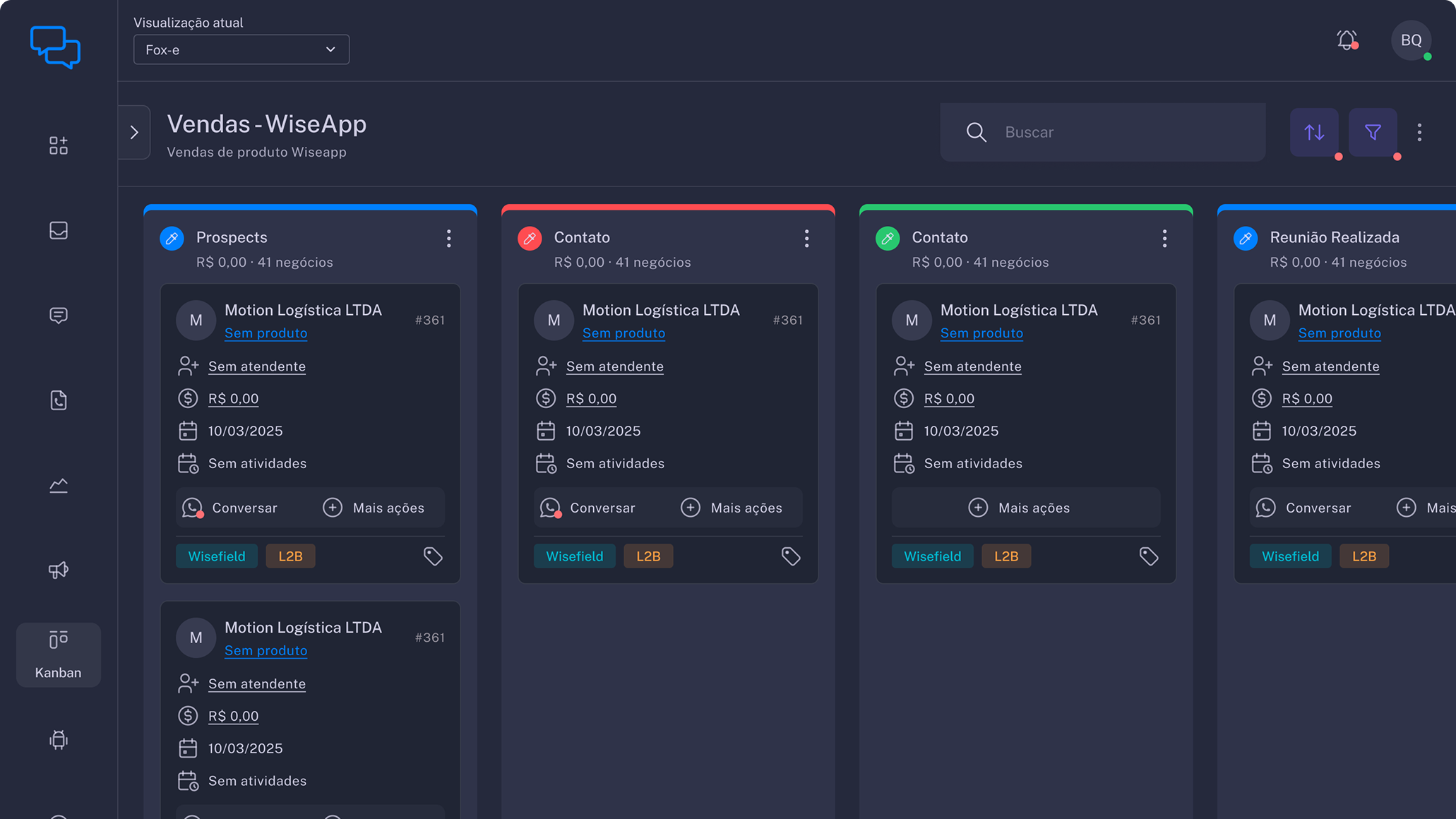Open red Contato column options menu
The height and width of the screenshot is (819, 1456).
[x=806, y=239]
